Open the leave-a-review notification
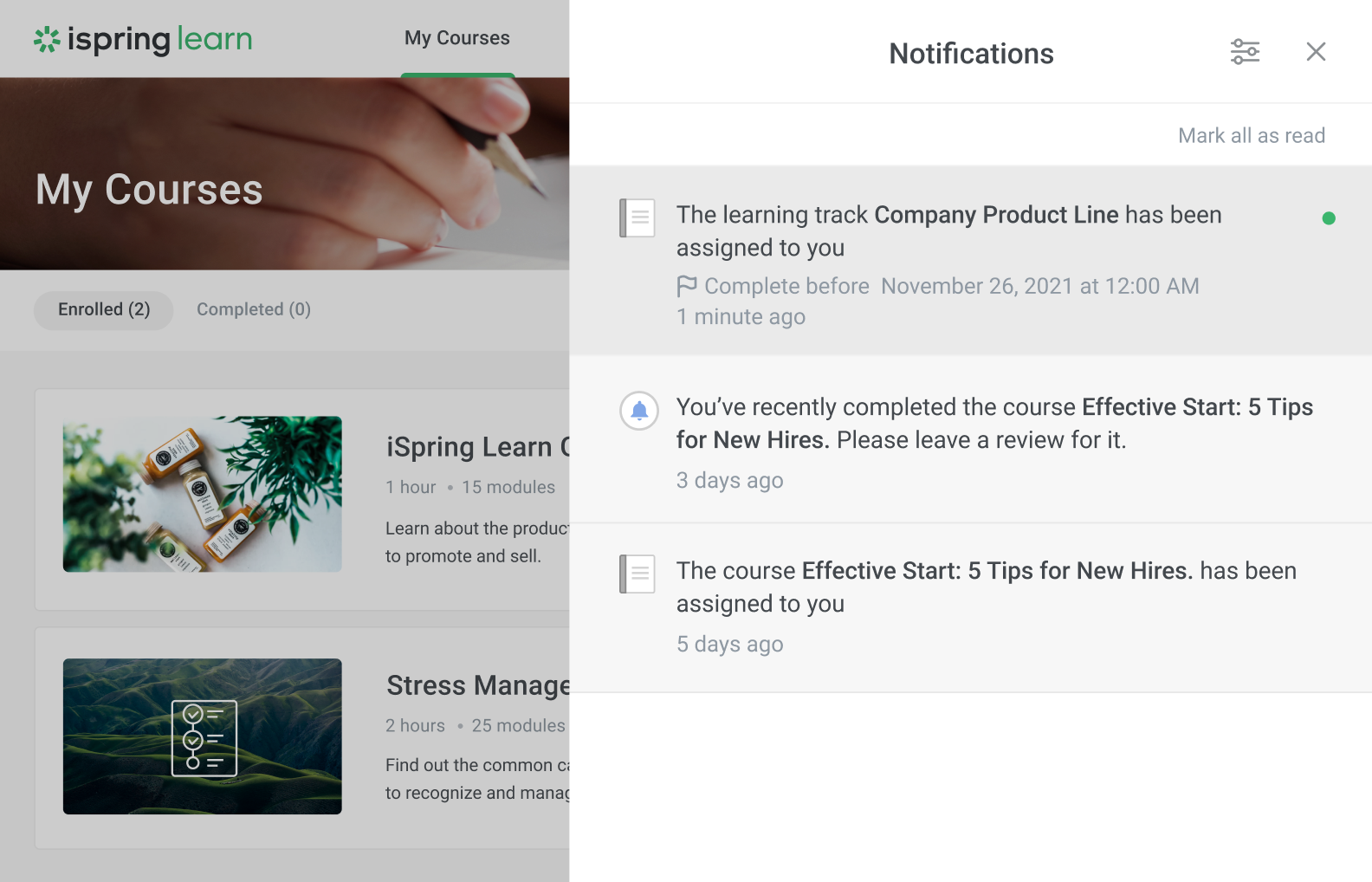Image resolution: width=1372 pixels, height=882 pixels. tap(993, 424)
